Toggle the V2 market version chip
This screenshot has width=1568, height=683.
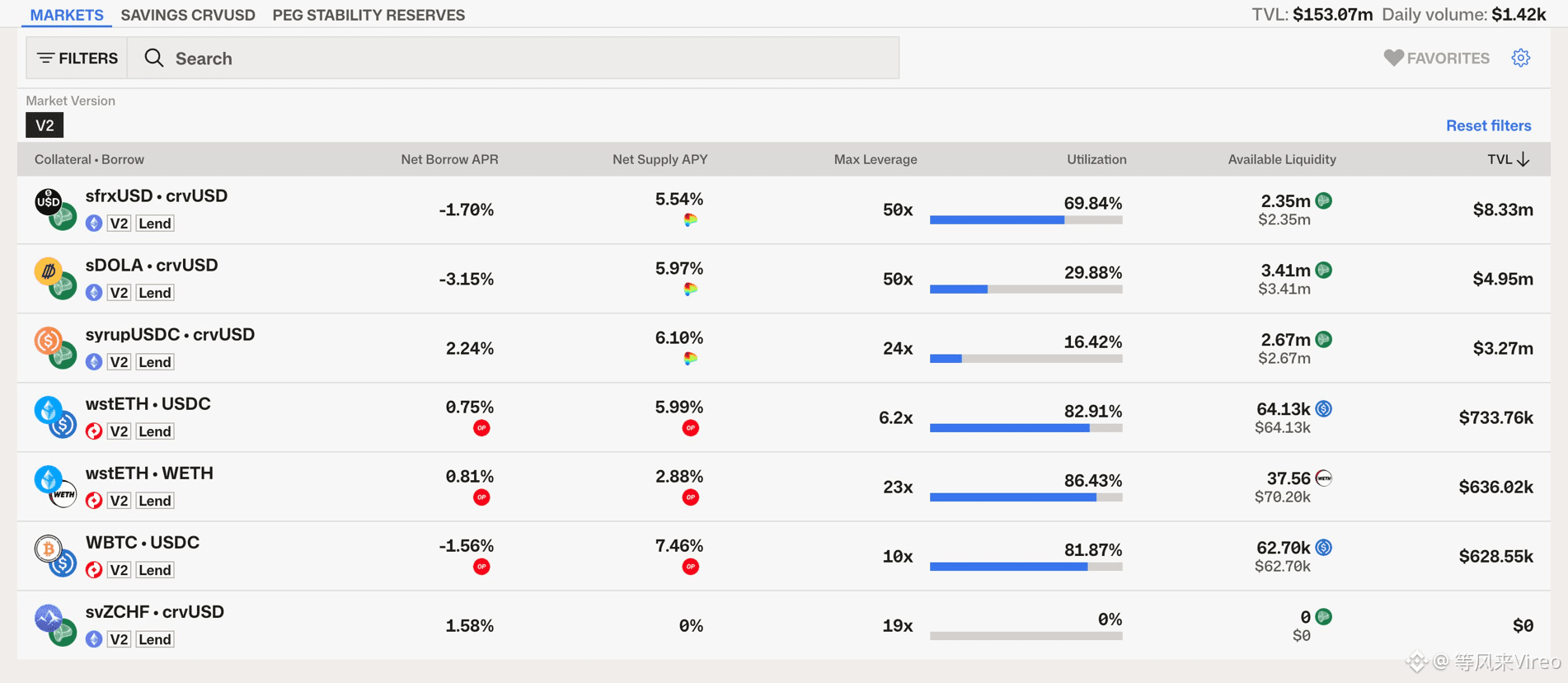click(x=45, y=125)
